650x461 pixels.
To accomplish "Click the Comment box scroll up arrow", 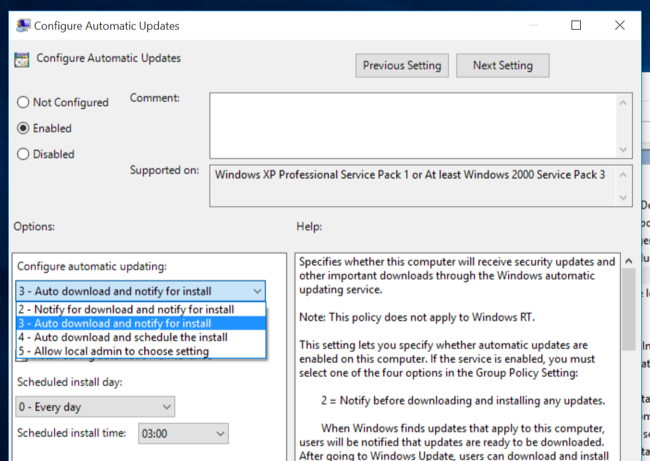I will coord(623,102).
